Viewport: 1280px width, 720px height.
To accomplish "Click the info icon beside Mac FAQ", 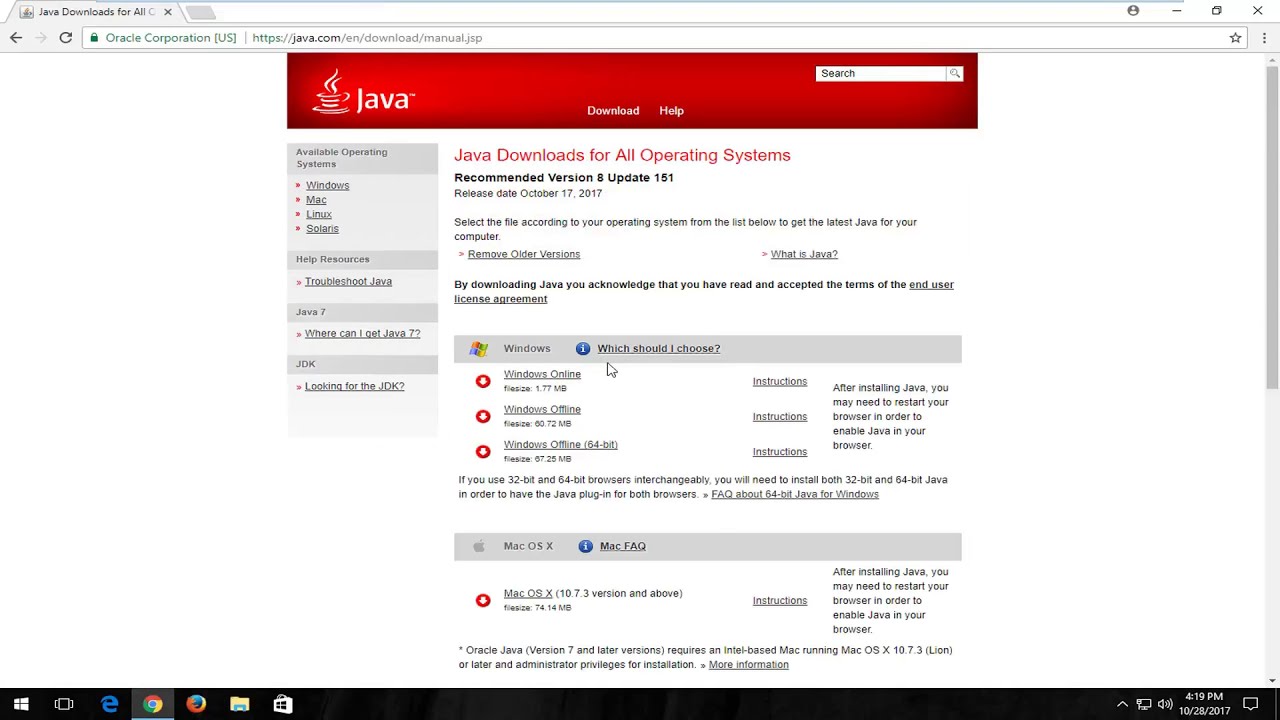I will click(586, 546).
